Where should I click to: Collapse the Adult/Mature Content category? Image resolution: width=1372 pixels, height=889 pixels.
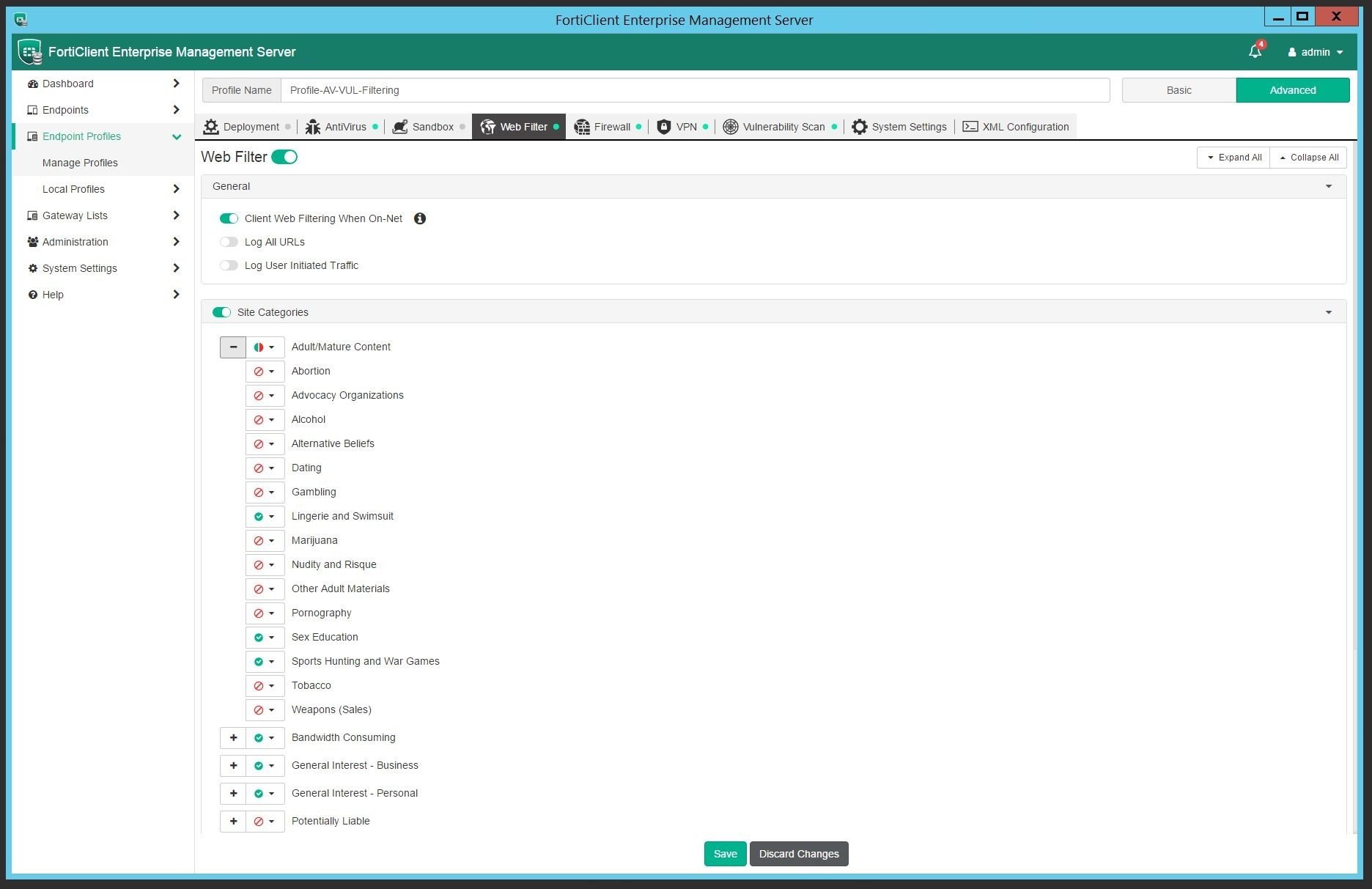tap(233, 347)
